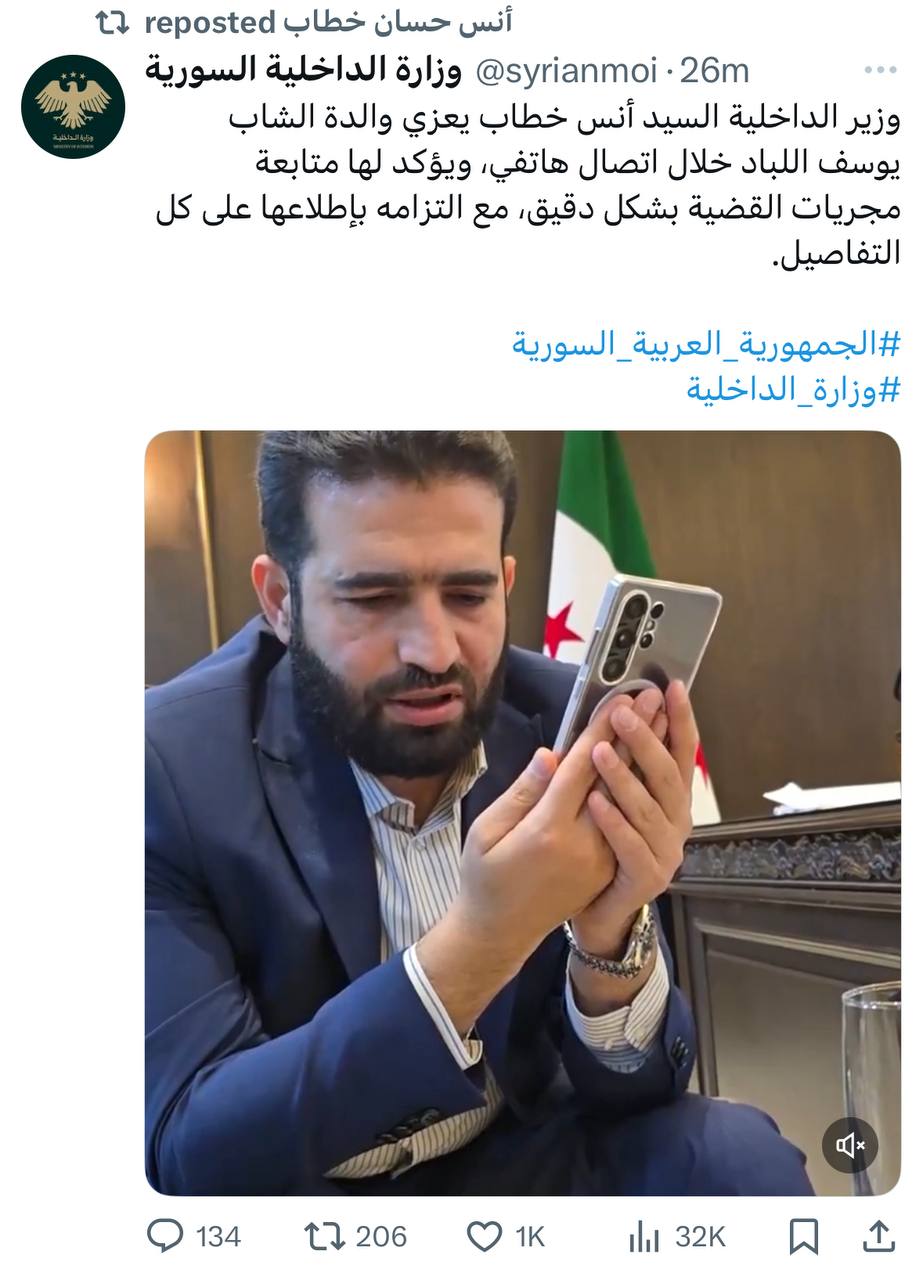Click the repost indicator icon at top
The image size is (923, 1280).
point(113,22)
